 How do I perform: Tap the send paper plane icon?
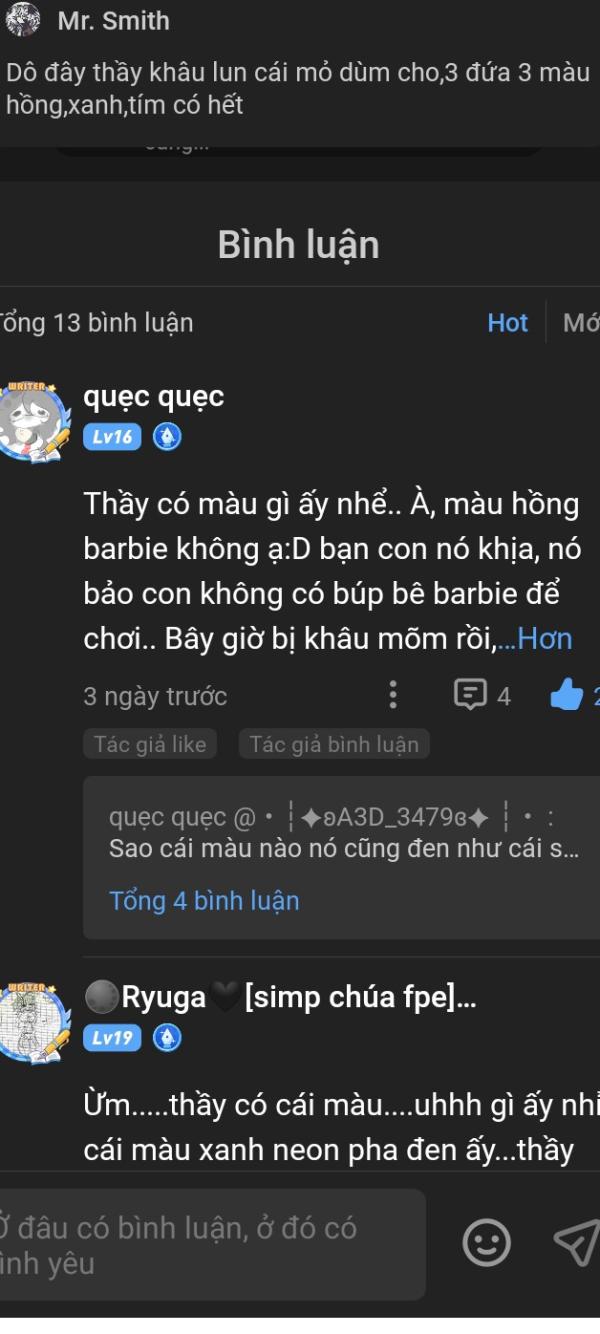[577, 1242]
